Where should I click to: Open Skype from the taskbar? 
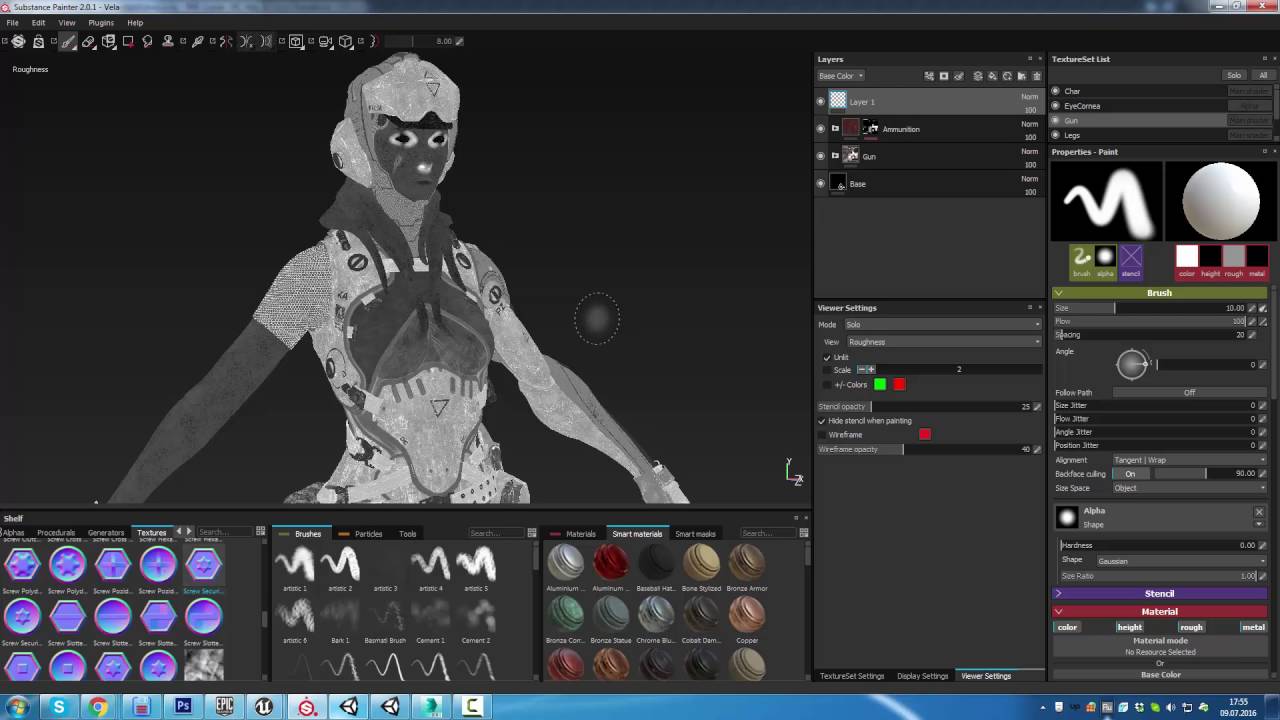pyautogui.click(x=59, y=707)
